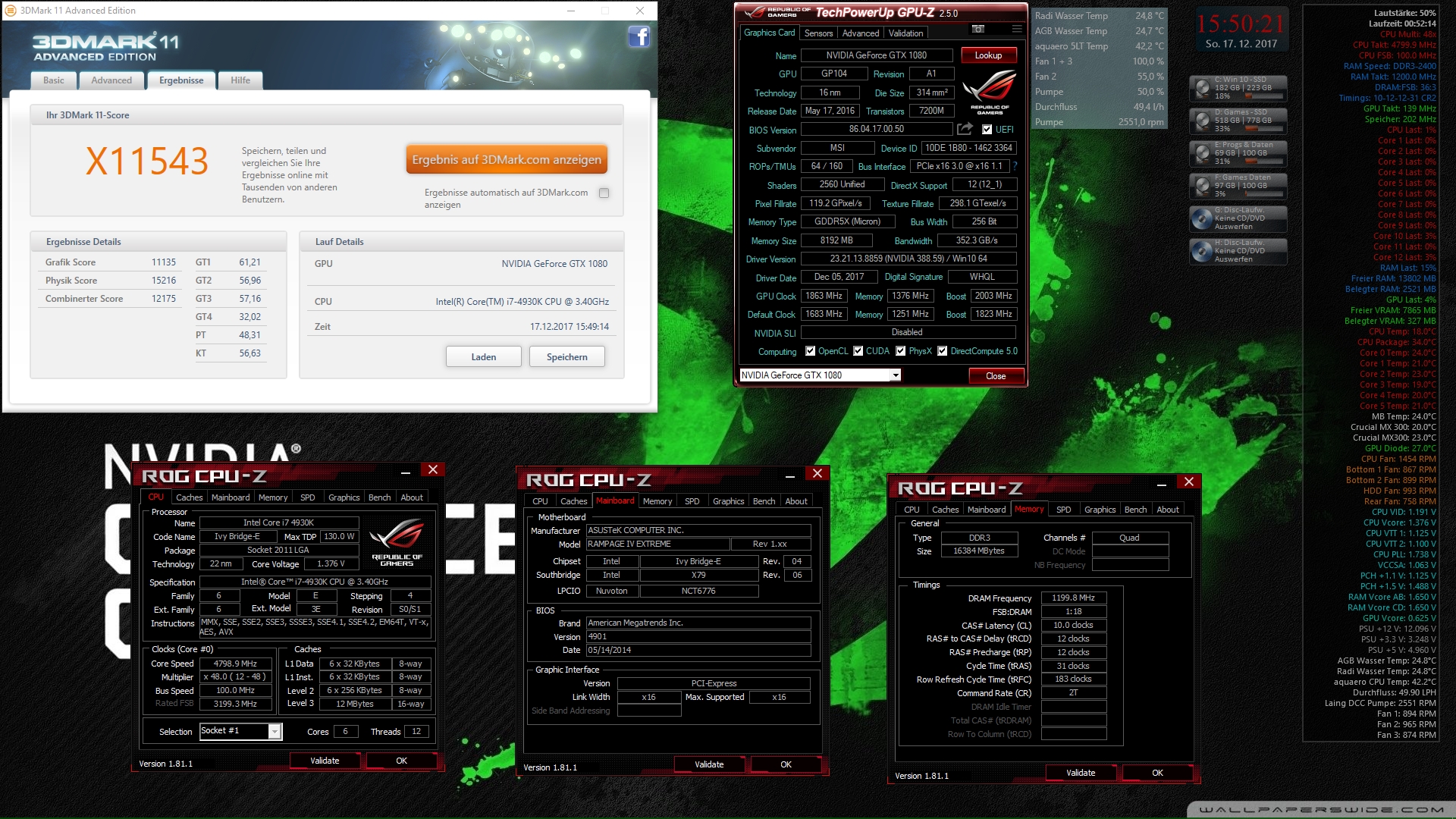Click the GPU-Z screenshot camera icon
Viewport: 1456px width, 819px height.
(978, 29)
